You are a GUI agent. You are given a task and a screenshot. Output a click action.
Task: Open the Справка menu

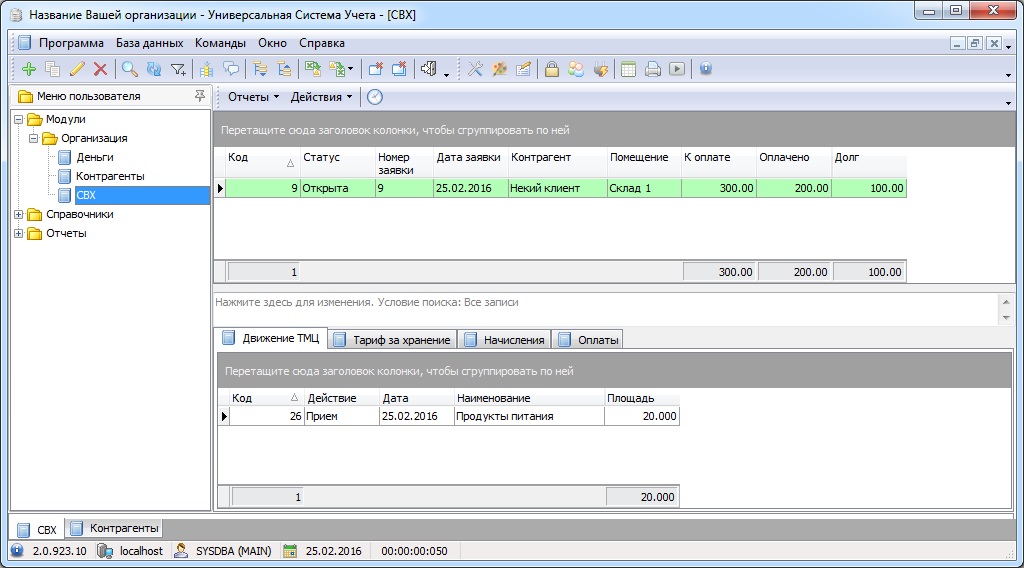(x=322, y=43)
